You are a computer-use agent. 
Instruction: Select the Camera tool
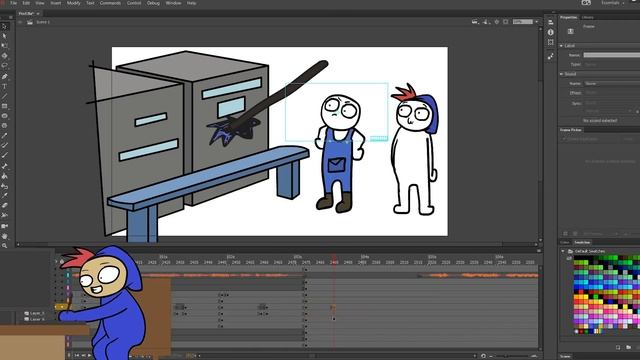click(x=4, y=226)
